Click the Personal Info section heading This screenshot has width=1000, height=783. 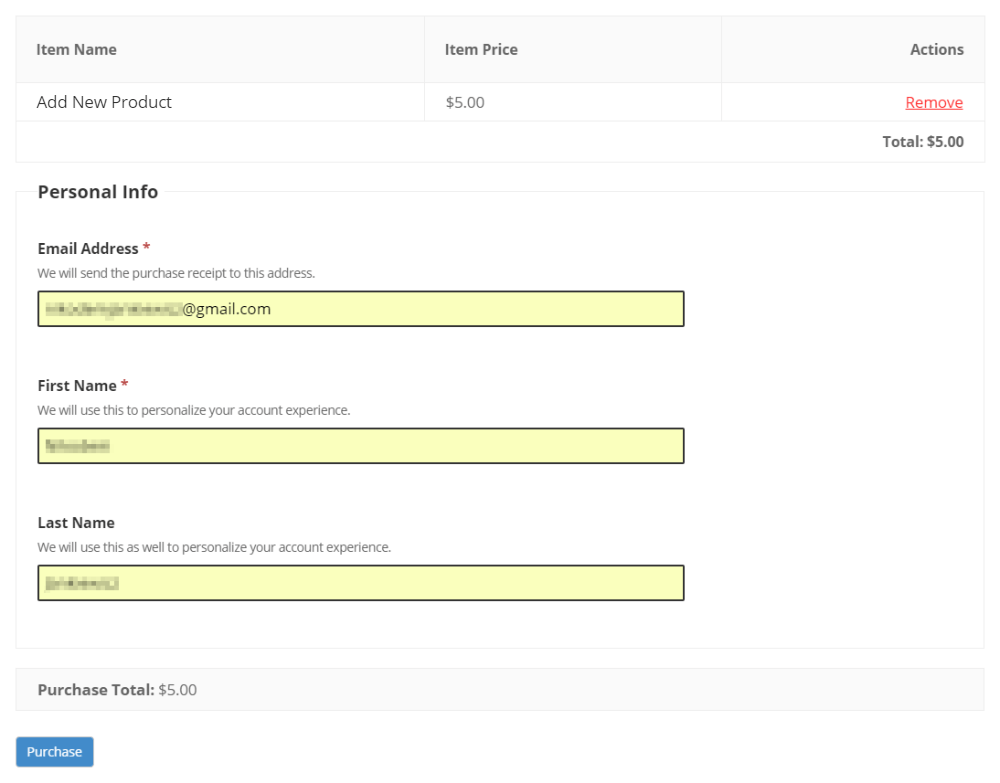[x=98, y=192]
